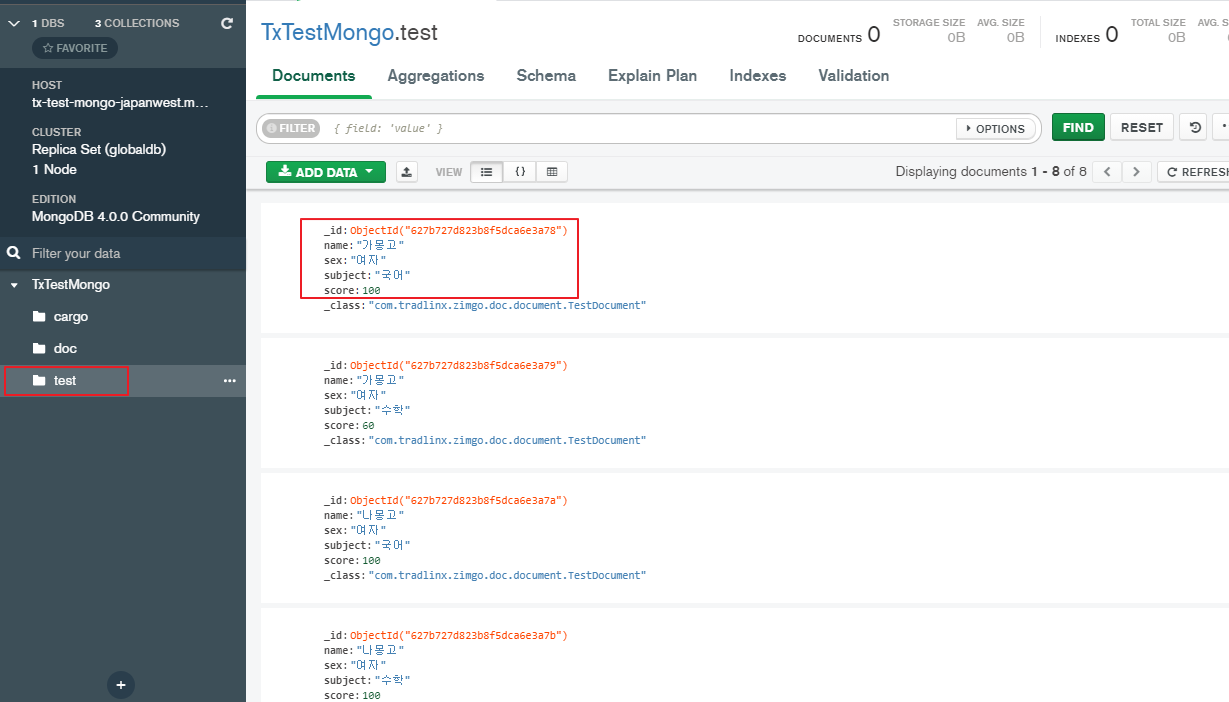Image resolution: width=1229 pixels, height=702 pixels.
Task: Click the export collection icon
Action: (407, 172)
